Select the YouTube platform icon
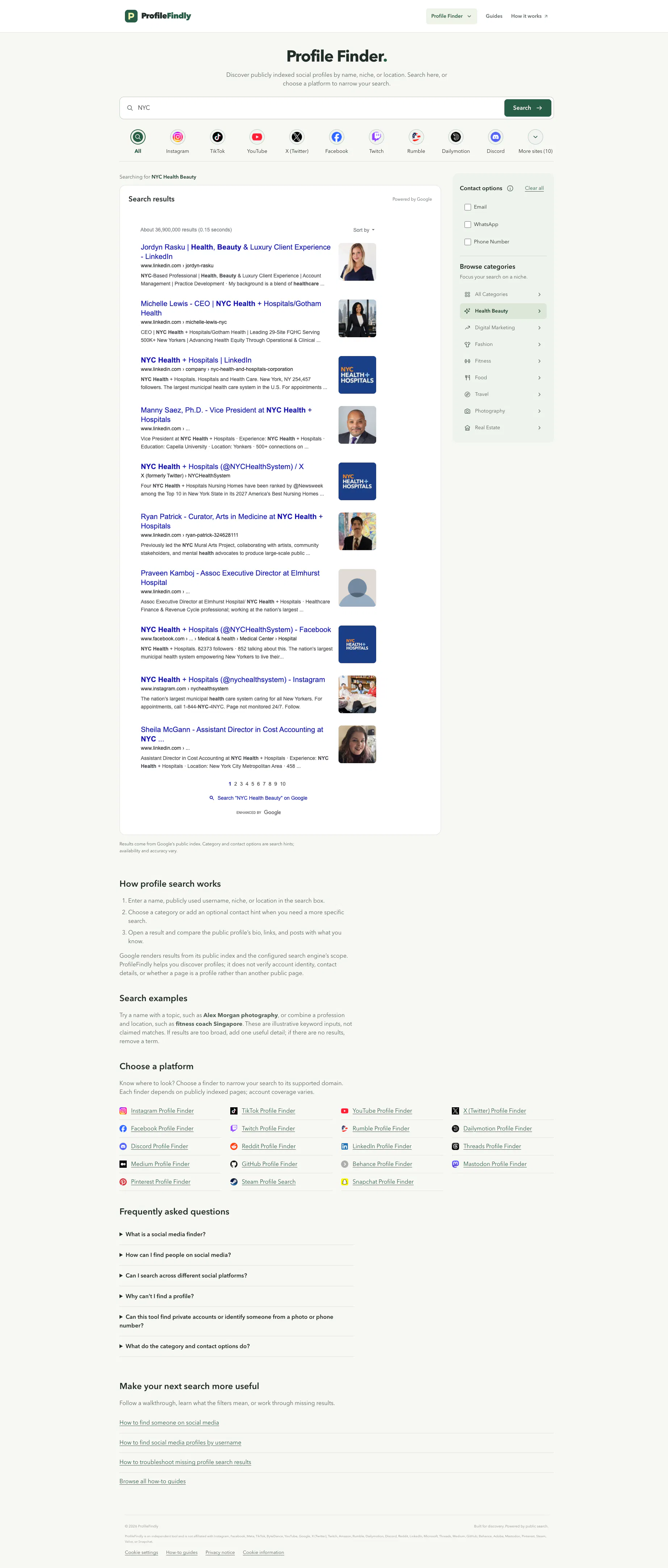 click(257, 137)
